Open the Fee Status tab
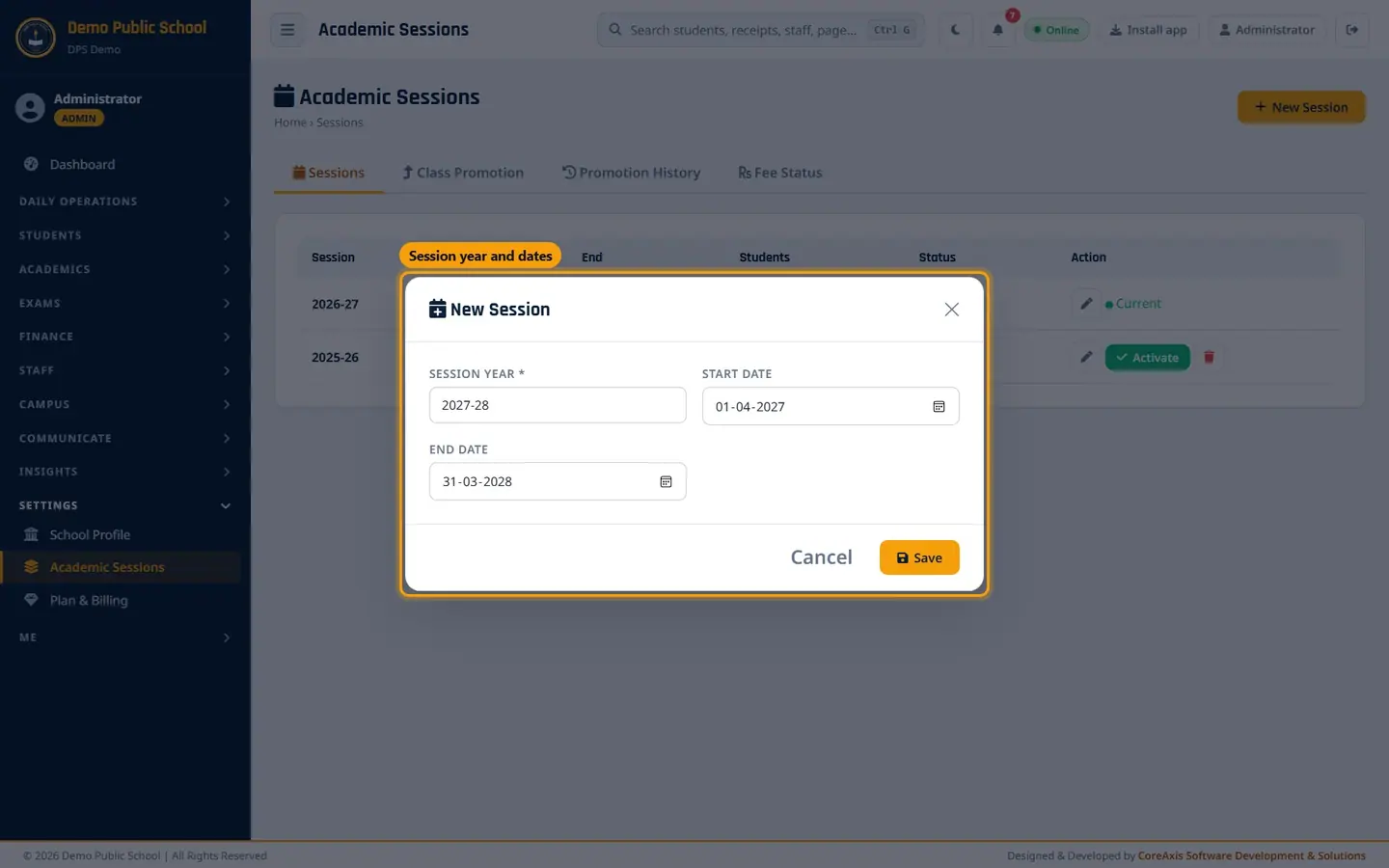The image size is (1389, 868). (780, 173)
